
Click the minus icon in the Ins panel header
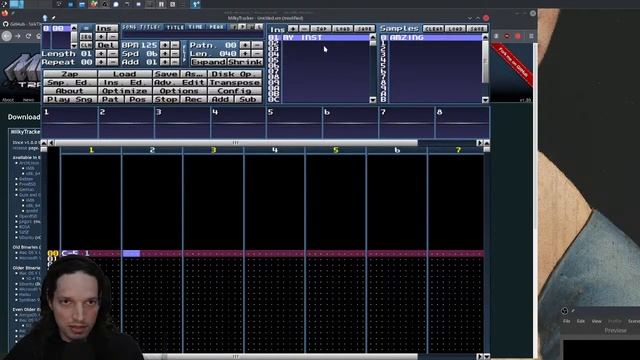(x=304, y=29)
